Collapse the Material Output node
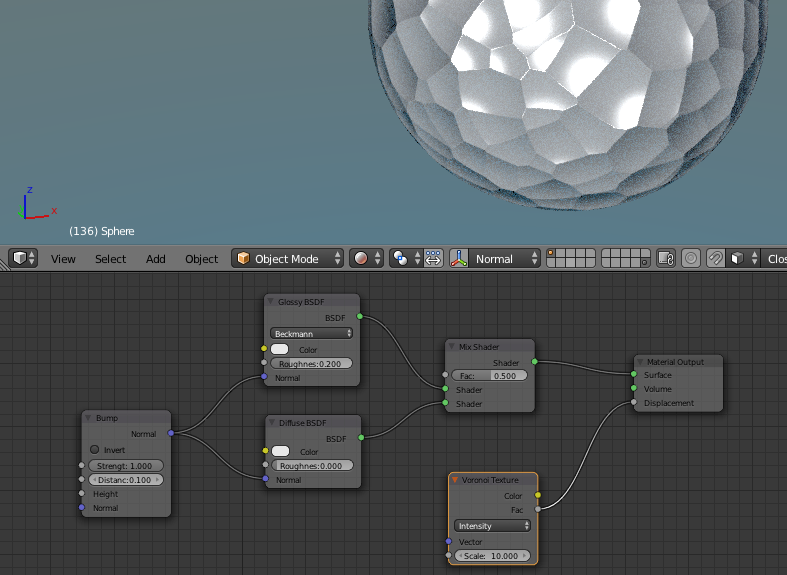 coord(640,362)
